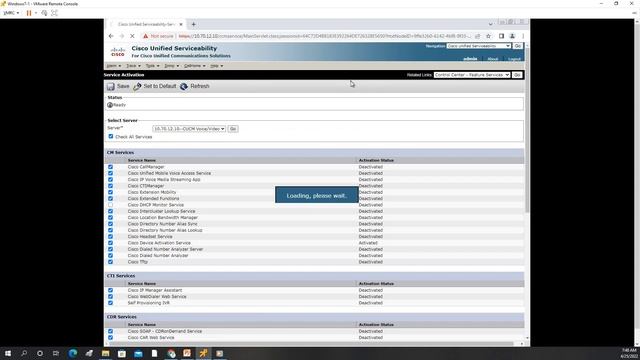The height and width of the screenshot is (360, 640).
Task: Open File Explorer from the taskbar
Action: [x=105, y=353]
